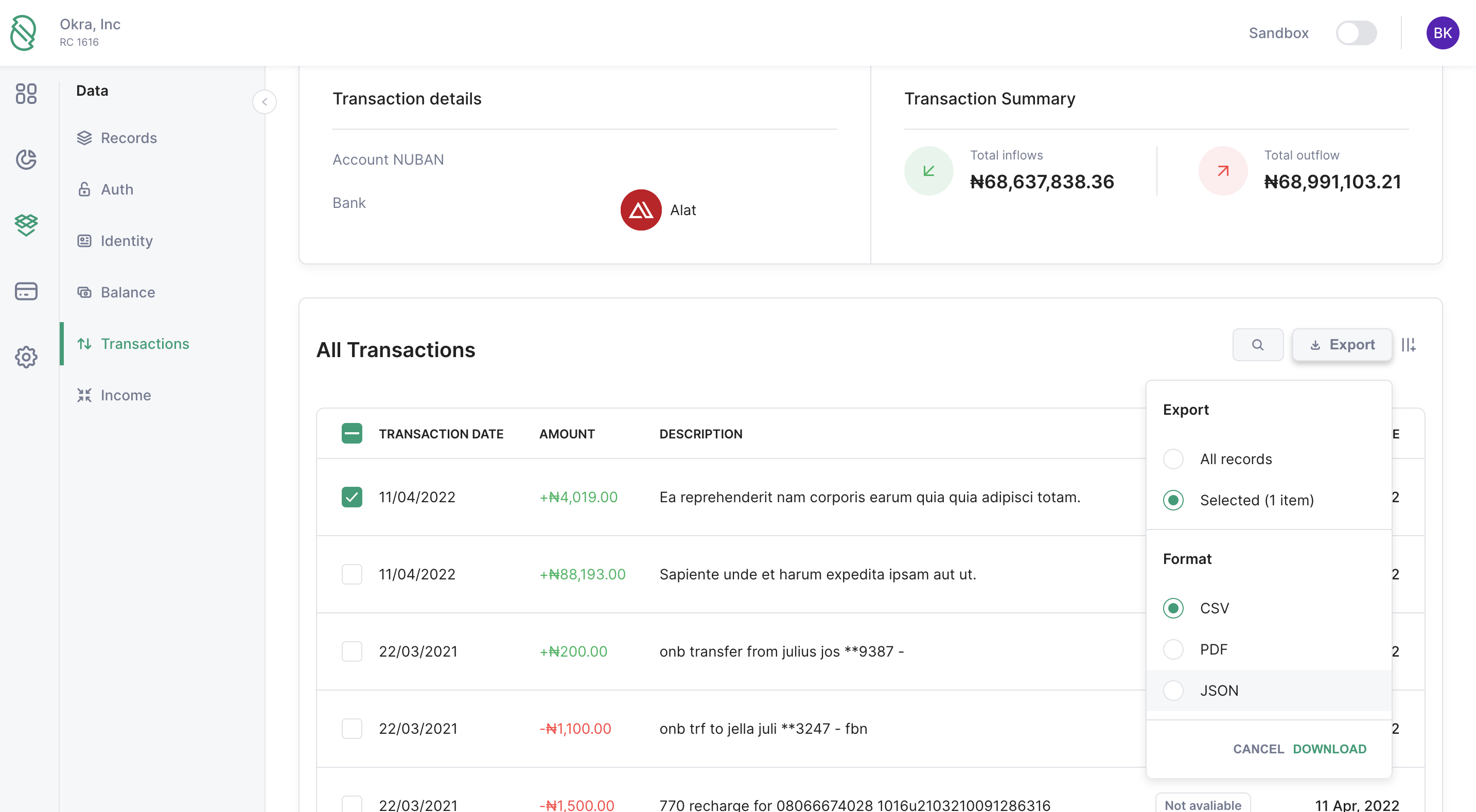Image resolution: width=1476 pixels, height=812 pixels.
Task: Check the ₦88,193.00 transaction checkbox
Action: tap(352, 574)
